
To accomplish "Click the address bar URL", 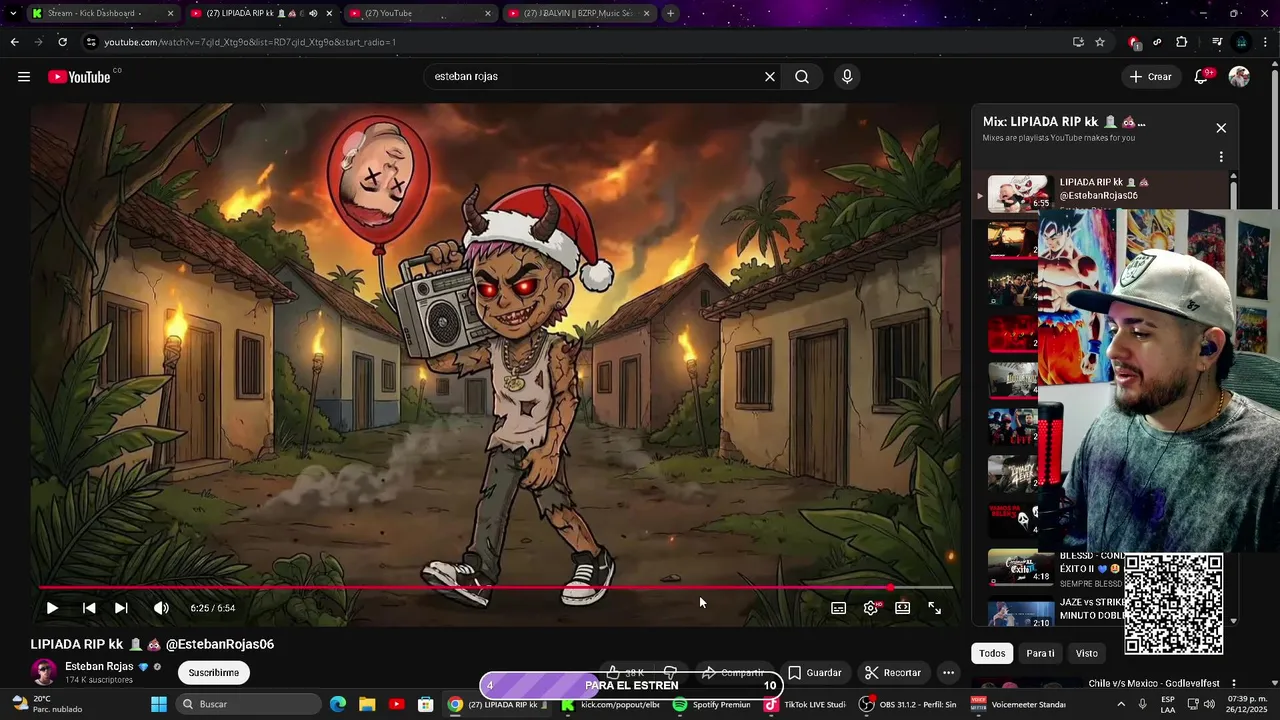I will pos(250,42).
